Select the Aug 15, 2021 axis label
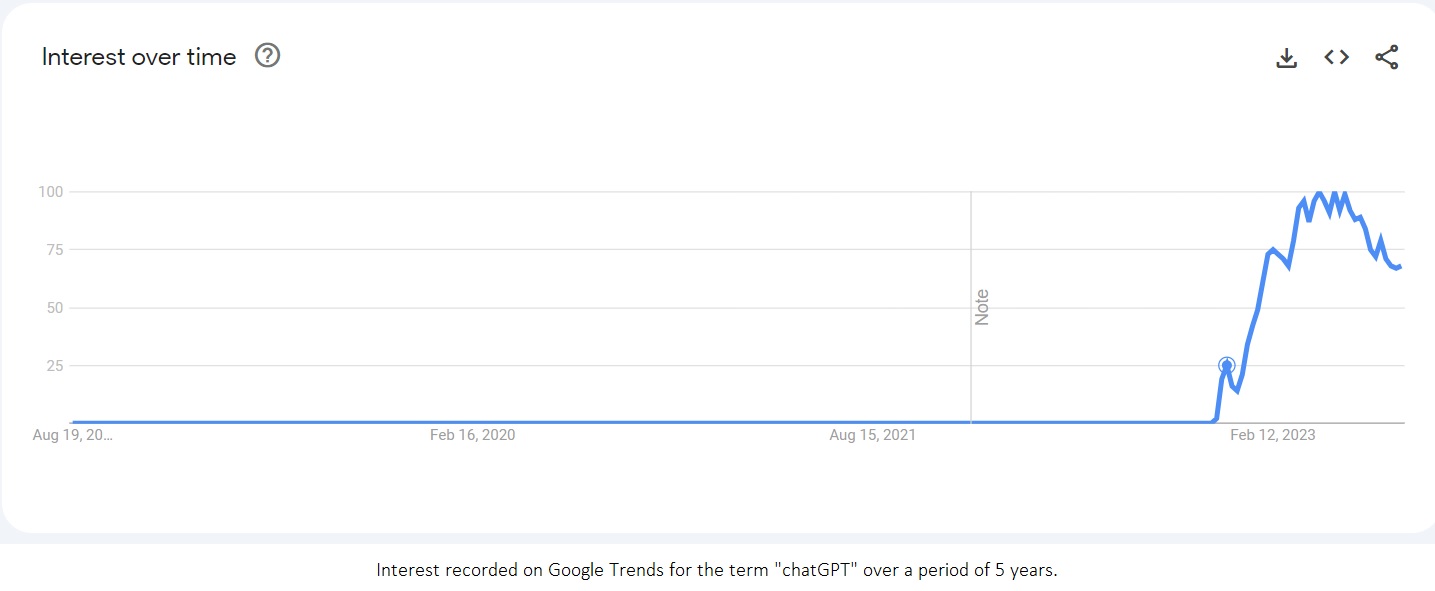The image size is (1435, 591). (872, 435)
